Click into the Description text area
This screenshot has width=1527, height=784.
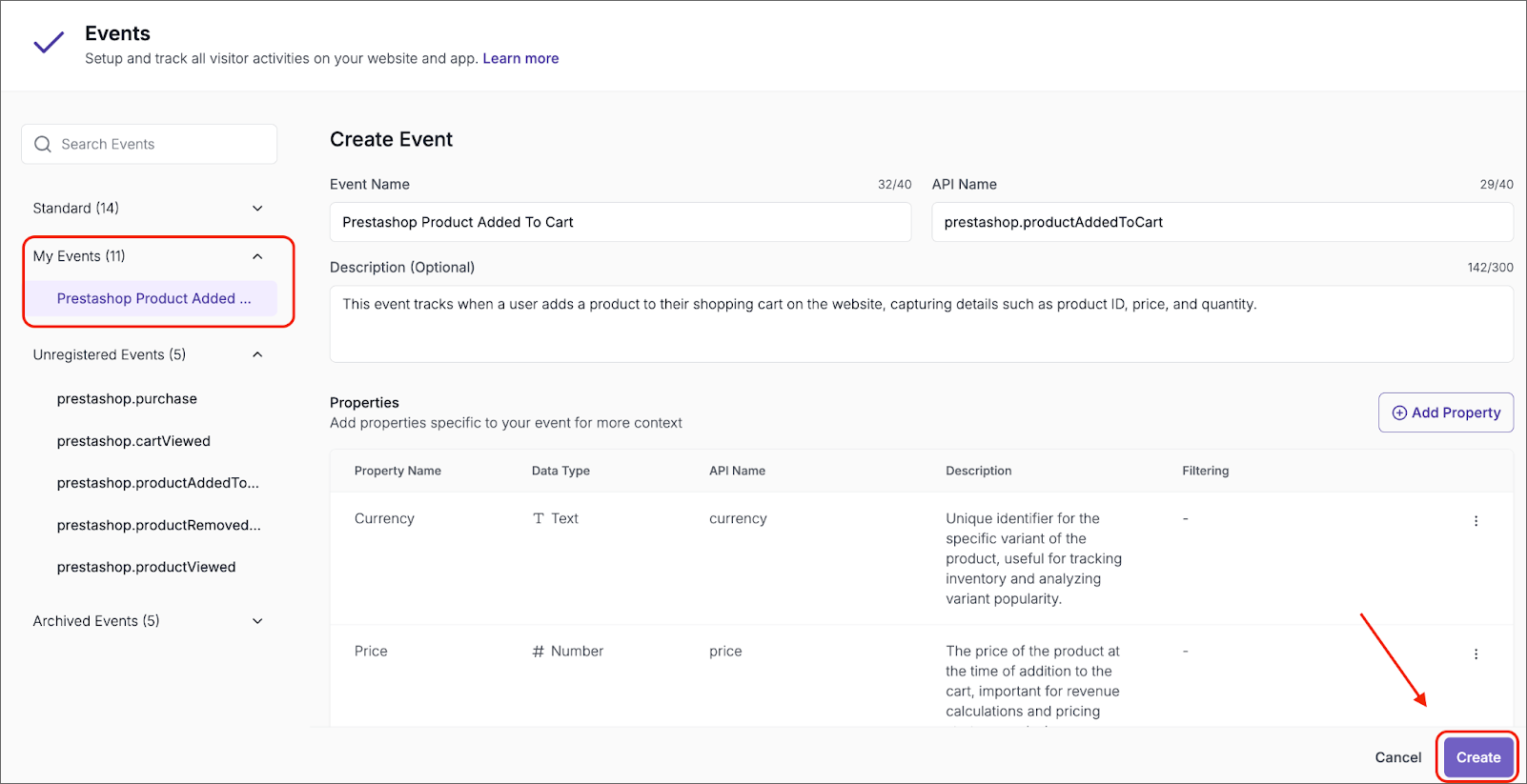coord(921,323)
